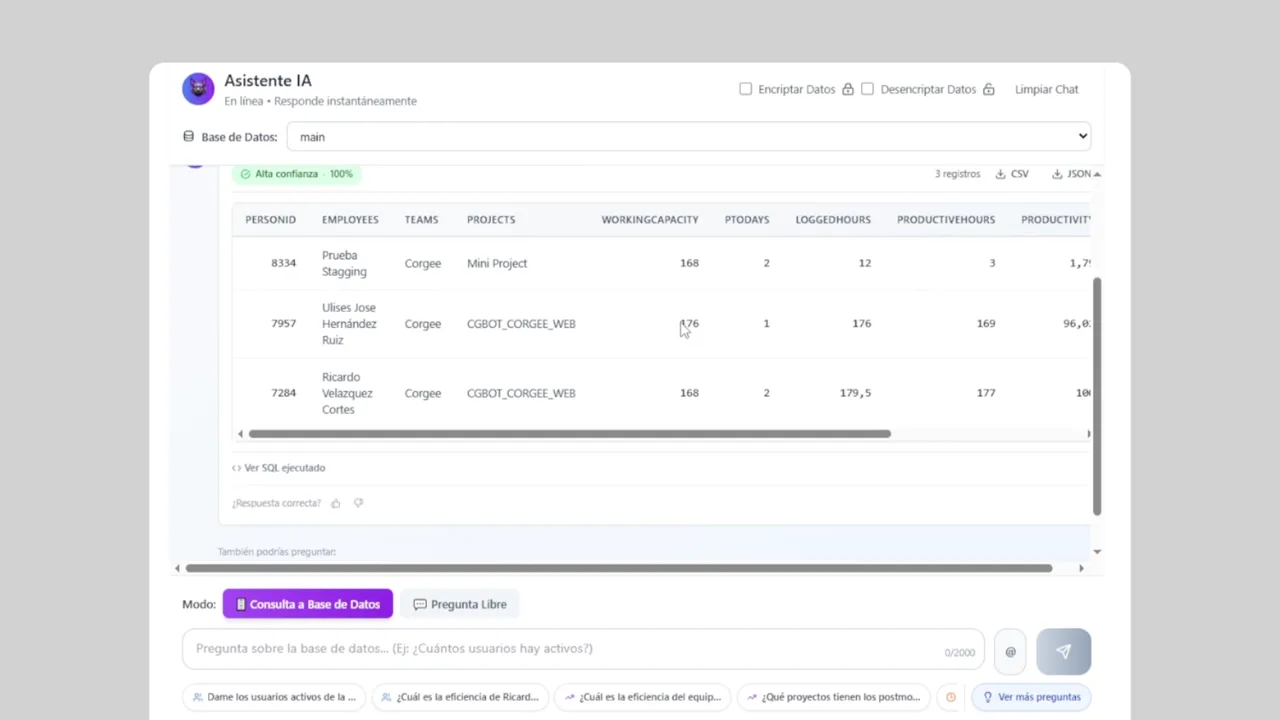Screen dimensions: 1280x720
Task: Enable the Desencriptar Datos checkbox
Action: [867, 89]
